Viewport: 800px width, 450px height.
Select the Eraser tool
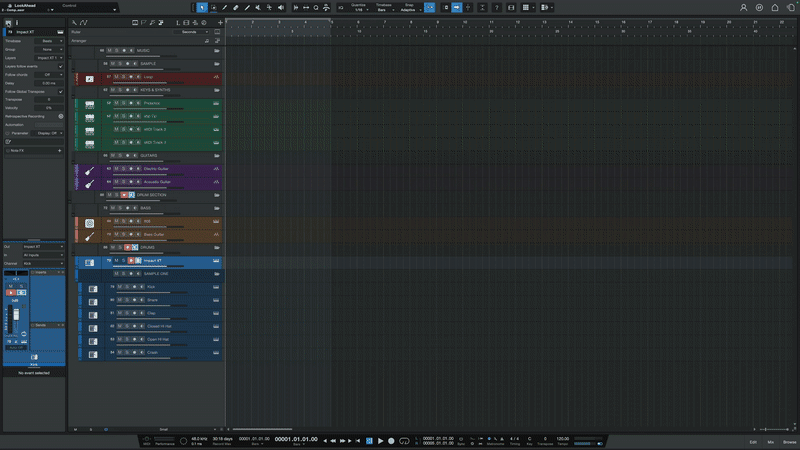(236, 8)
